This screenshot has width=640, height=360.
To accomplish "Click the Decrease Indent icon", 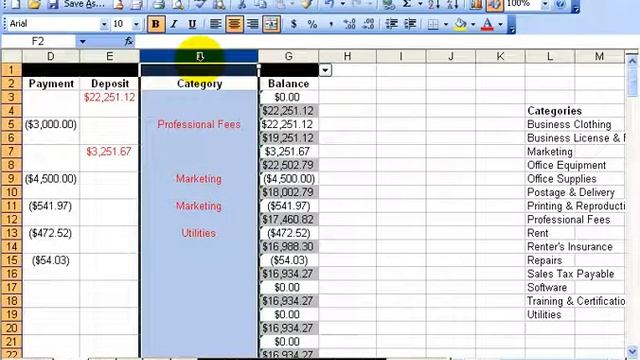I will pos(391,24).
